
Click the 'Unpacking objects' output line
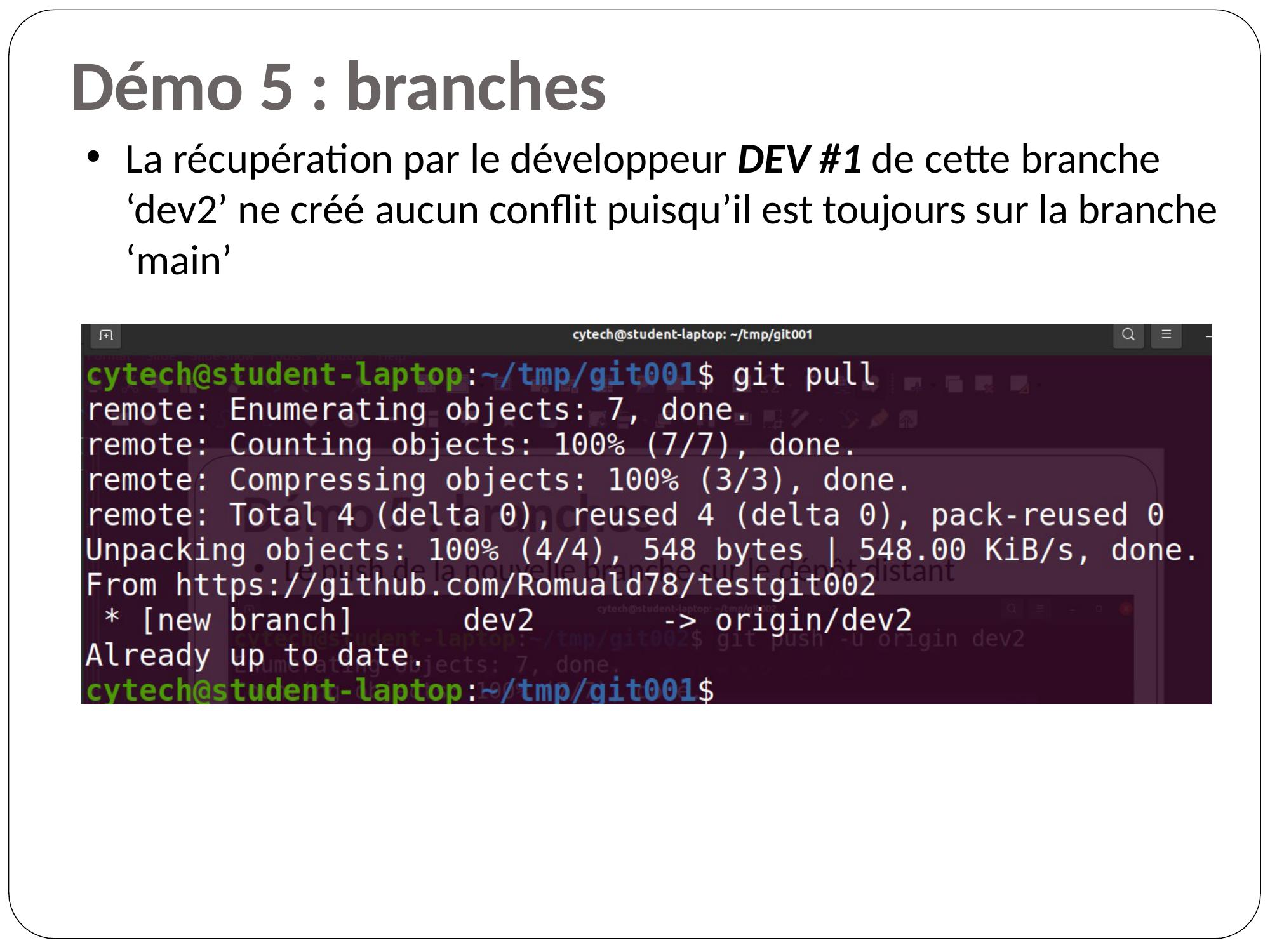(641, 550)
